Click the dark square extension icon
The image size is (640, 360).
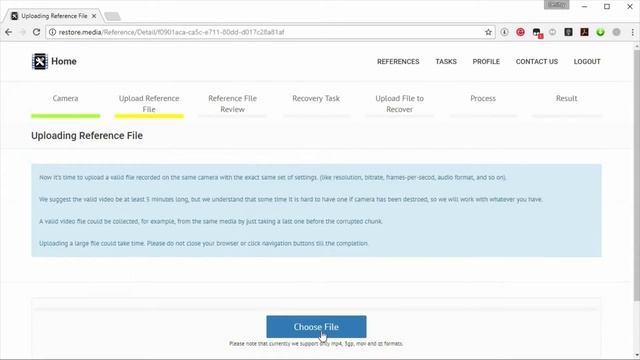click(569, 32)
